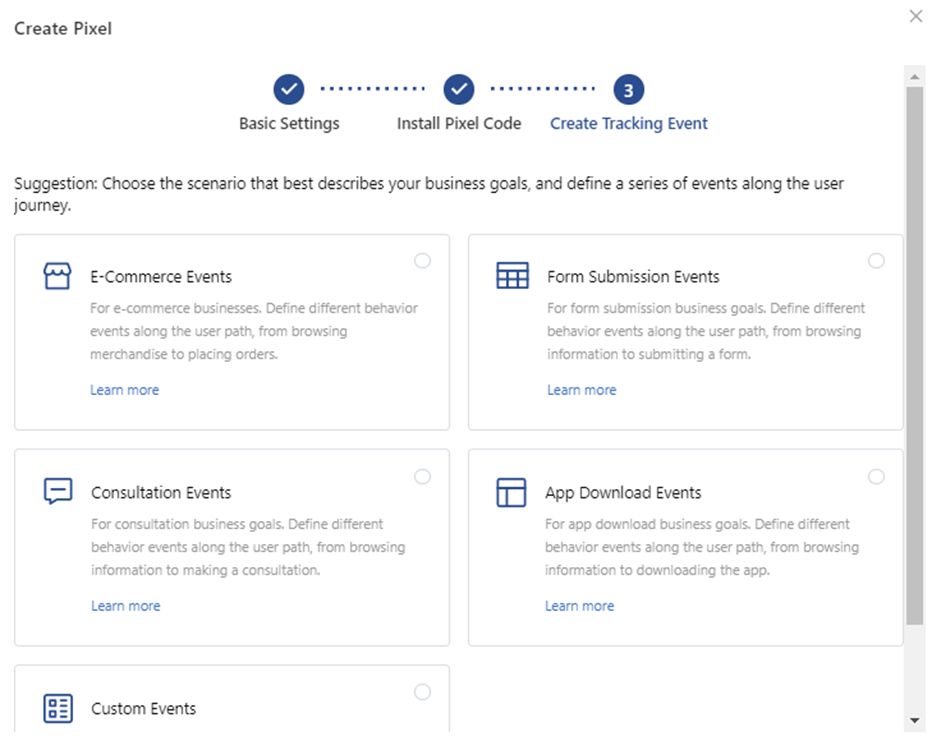Click the Install Pixel Code checkmark icon
The width and height of the screenshot is (941, 736).
459,90
